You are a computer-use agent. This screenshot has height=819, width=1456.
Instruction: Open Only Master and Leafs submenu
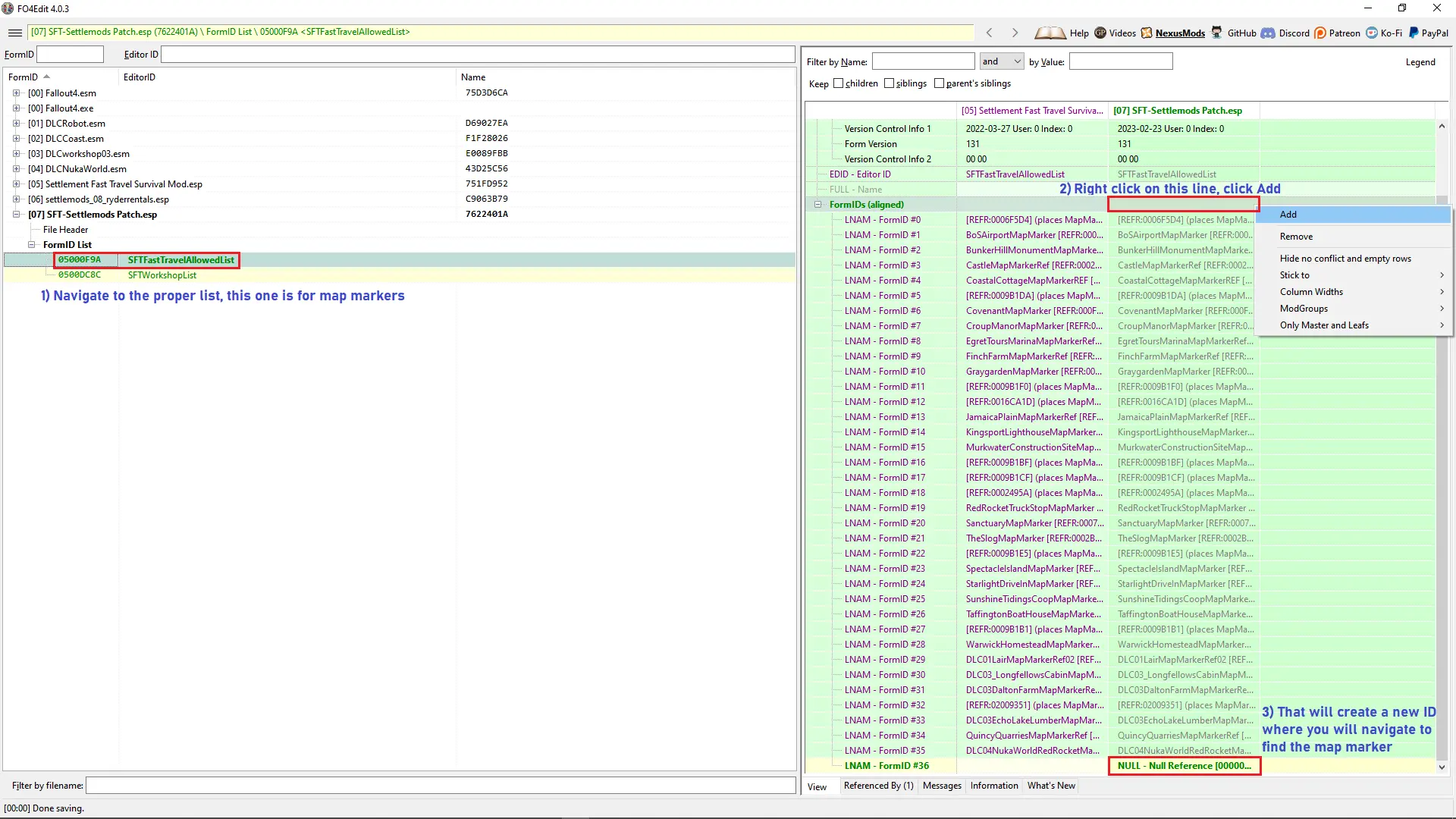point(1353,325)
